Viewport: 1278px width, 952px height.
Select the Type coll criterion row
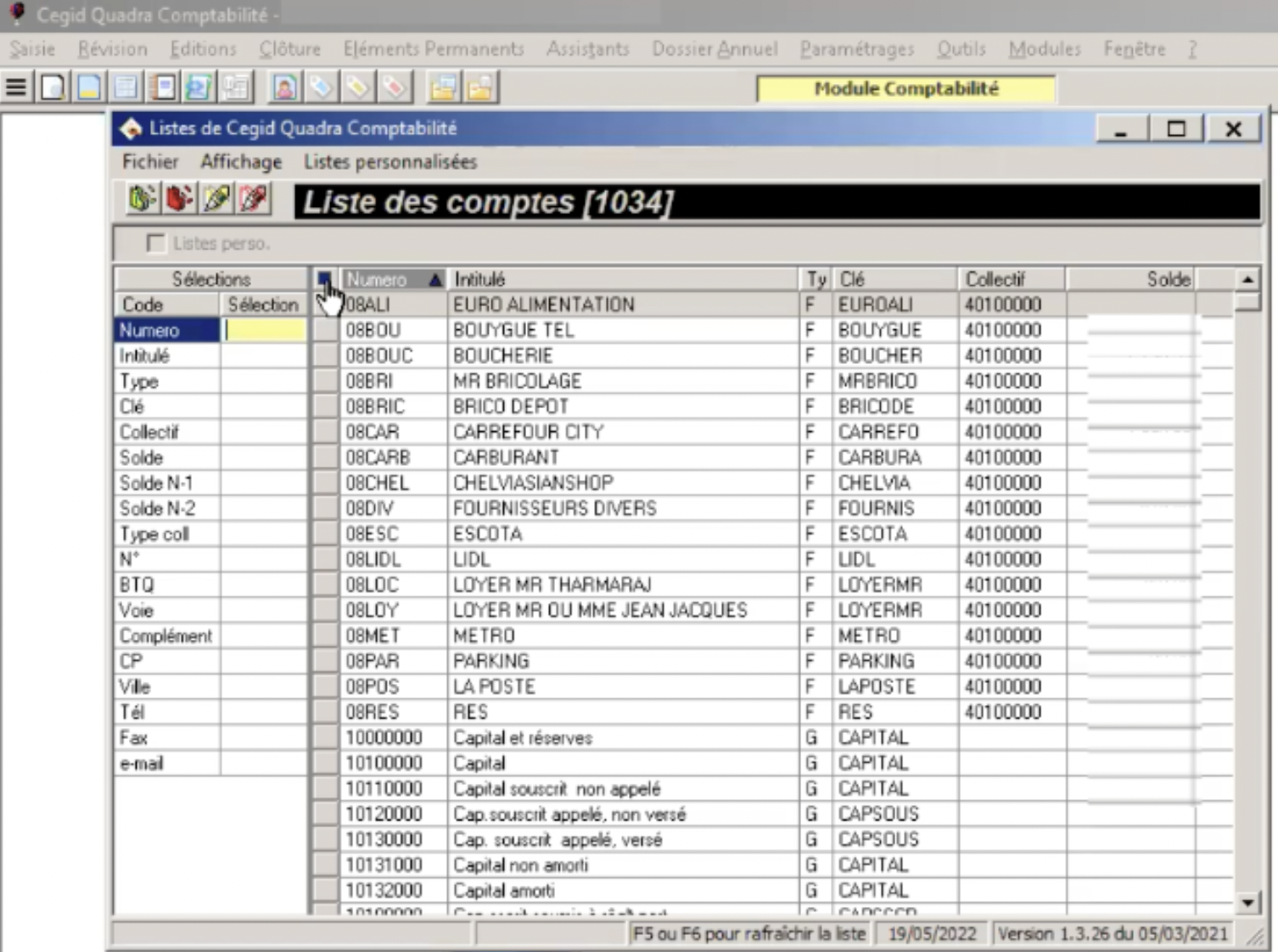(210, 534)
